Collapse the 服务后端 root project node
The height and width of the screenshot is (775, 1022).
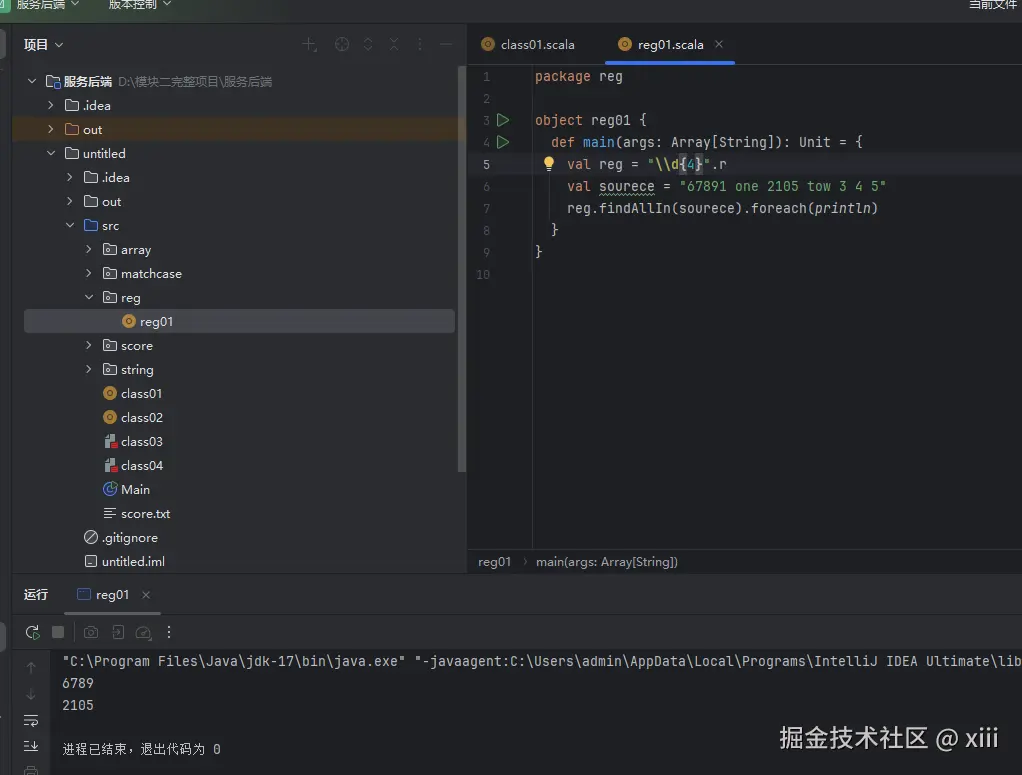pyautogui.click(x=31, y=81)
